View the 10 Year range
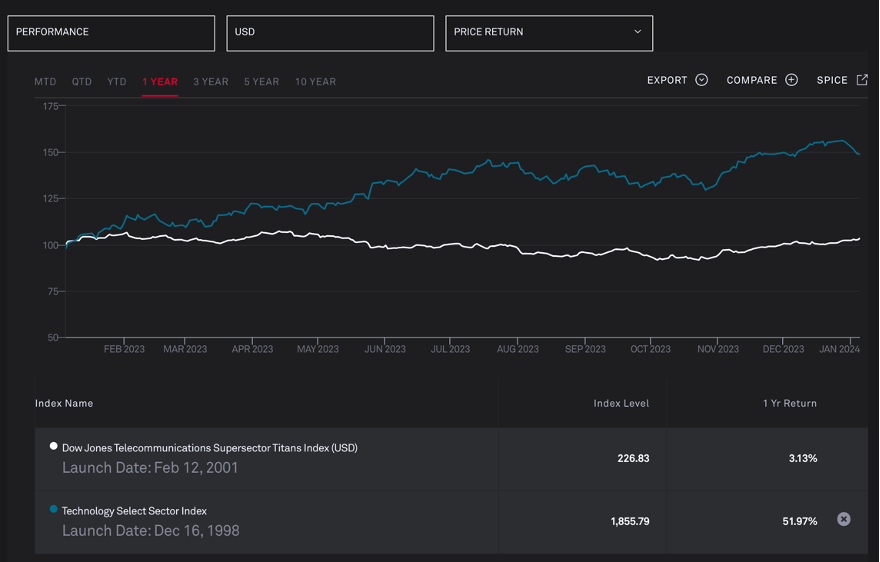The width and height of the screenshot is (880, 562). coord(315,82)
